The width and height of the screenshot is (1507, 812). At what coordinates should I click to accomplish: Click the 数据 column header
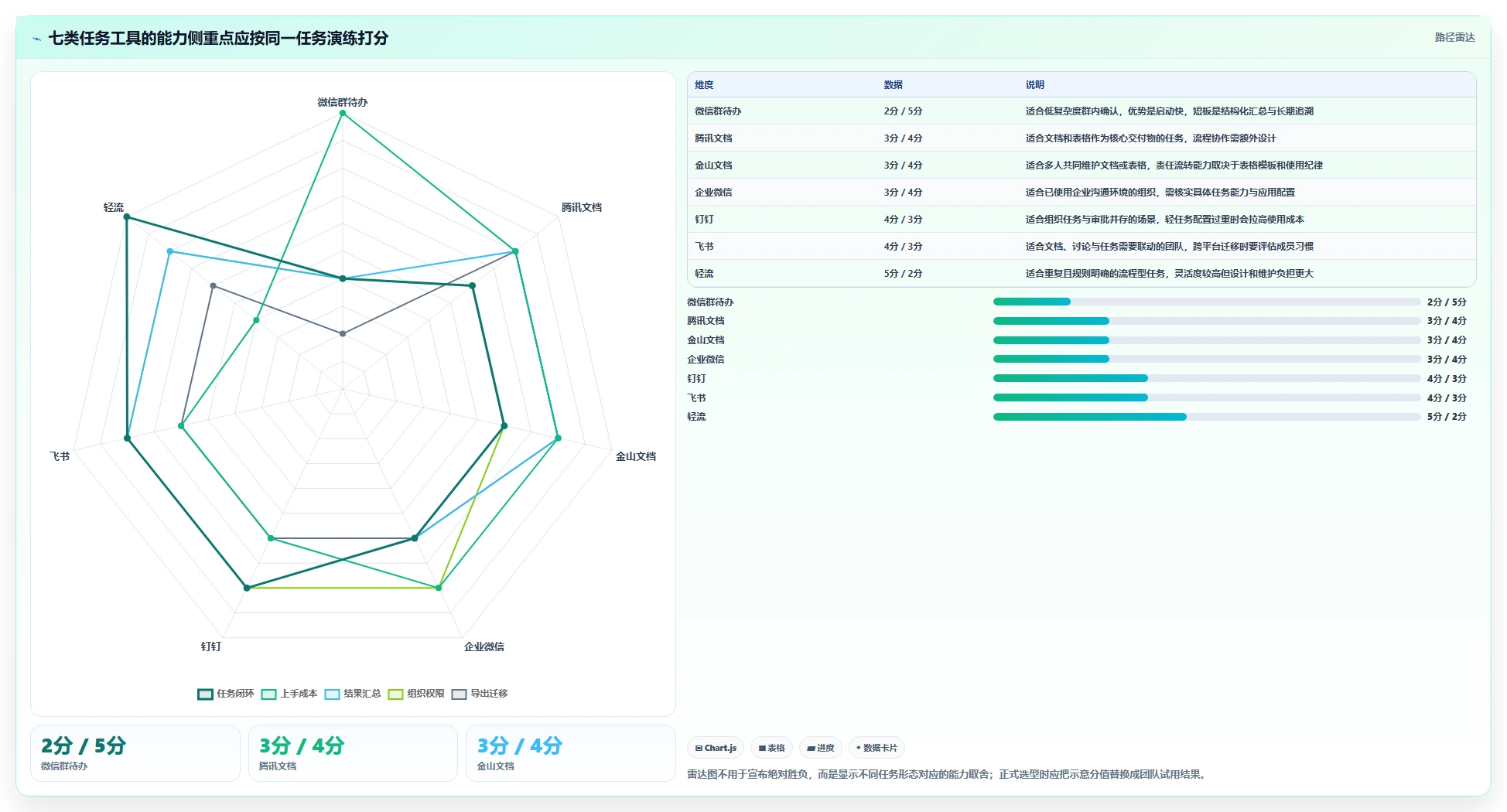click(x=894, y=85)
